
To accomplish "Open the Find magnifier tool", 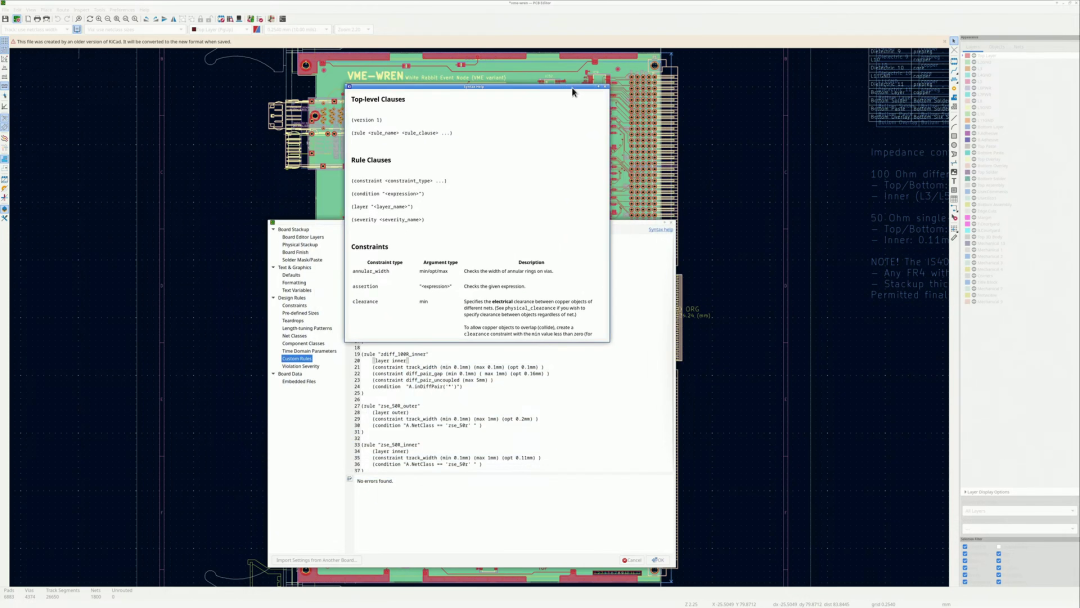I will point(79,19).
